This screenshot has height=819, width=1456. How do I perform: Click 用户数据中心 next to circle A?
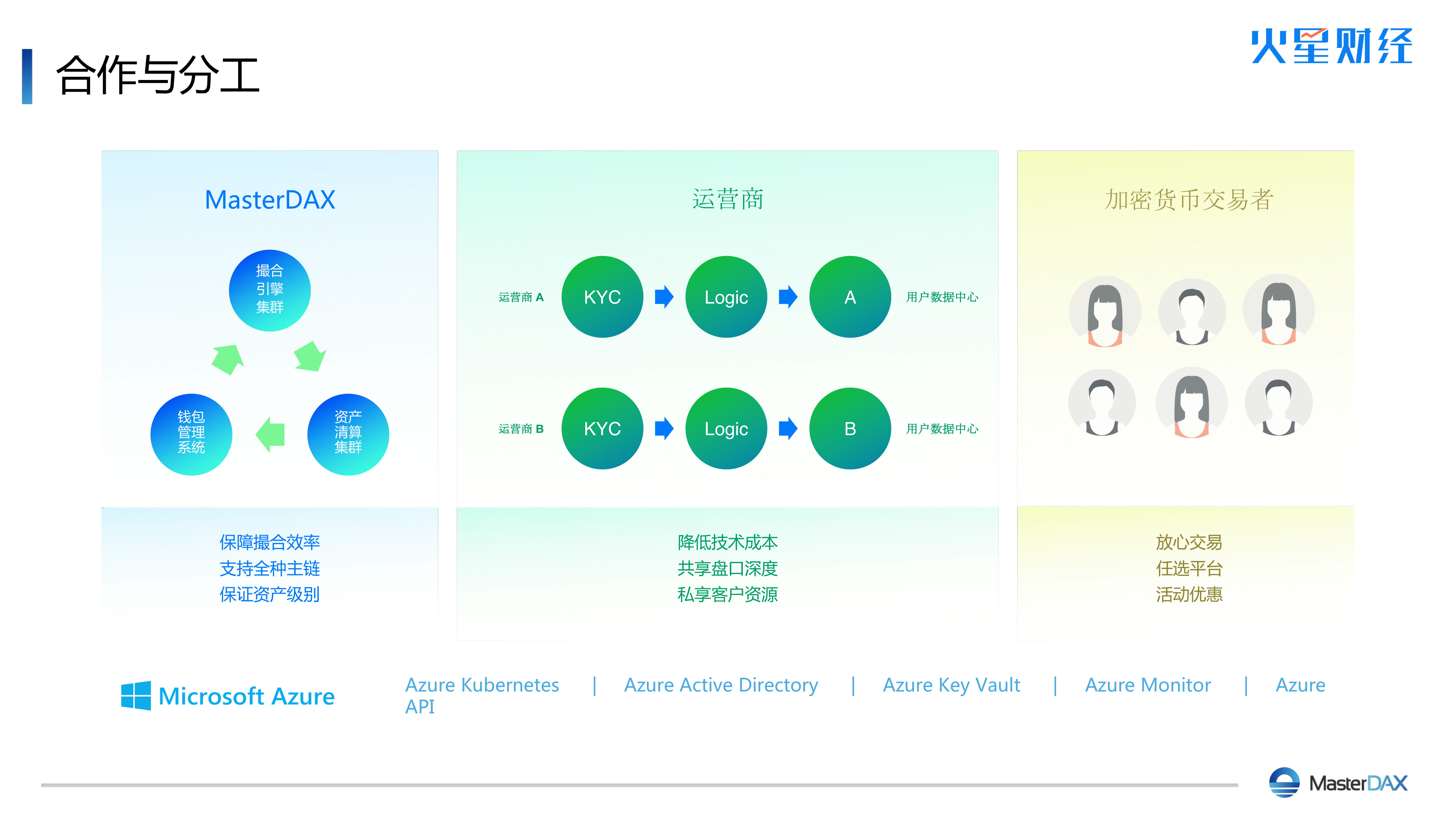[942, 297]
